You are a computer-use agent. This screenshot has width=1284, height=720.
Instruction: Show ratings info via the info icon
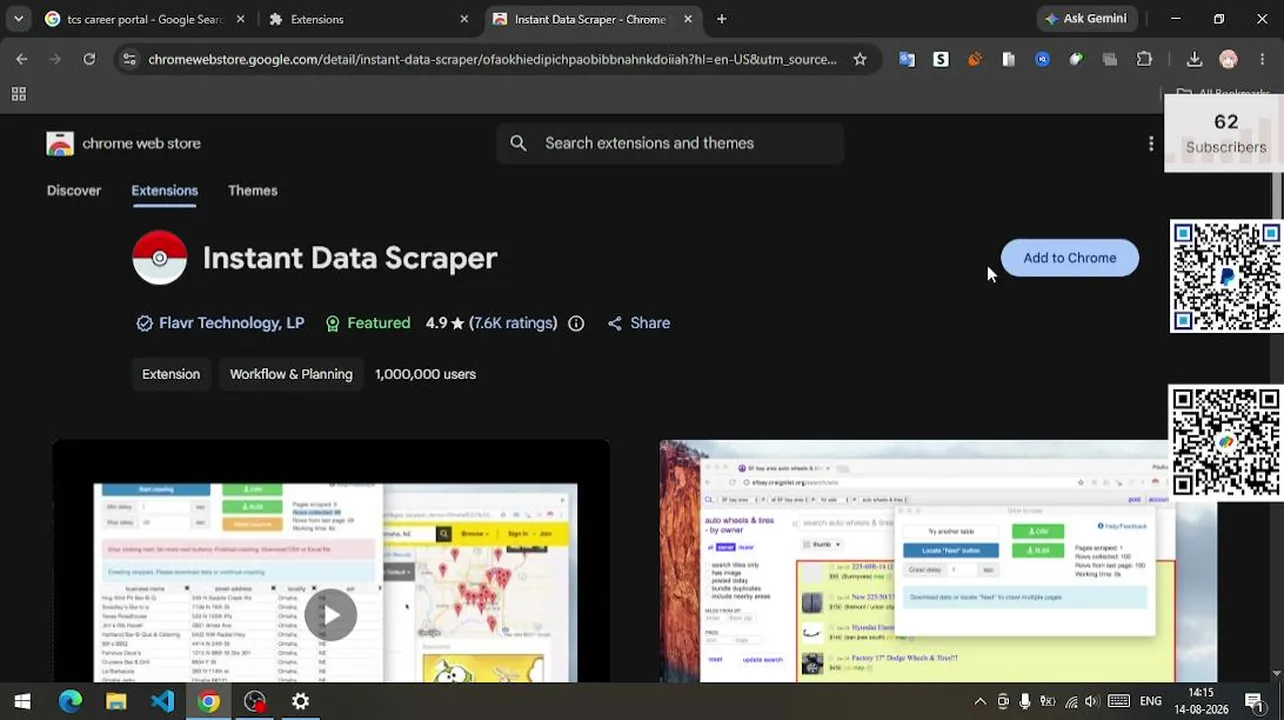tap(576, 323)
